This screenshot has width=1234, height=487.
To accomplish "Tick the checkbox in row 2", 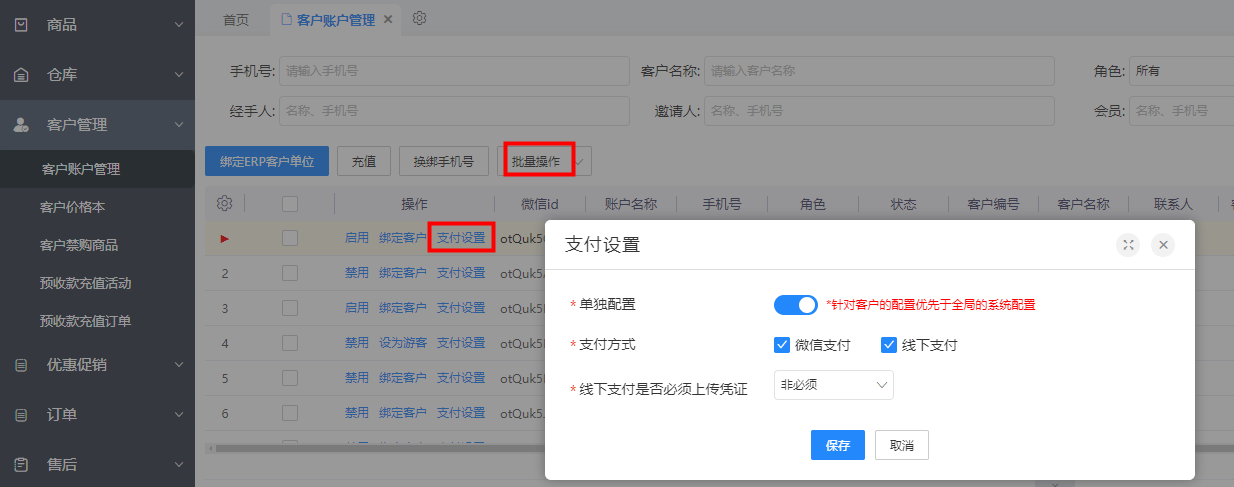I will [290, 273].
